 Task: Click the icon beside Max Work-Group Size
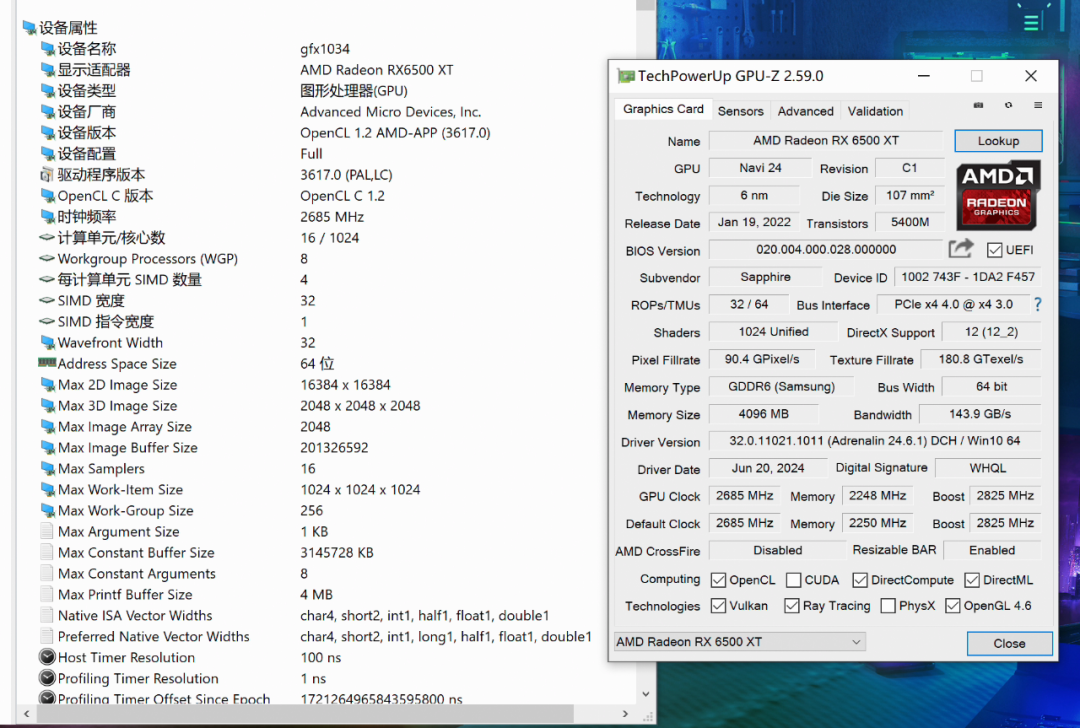48,511
